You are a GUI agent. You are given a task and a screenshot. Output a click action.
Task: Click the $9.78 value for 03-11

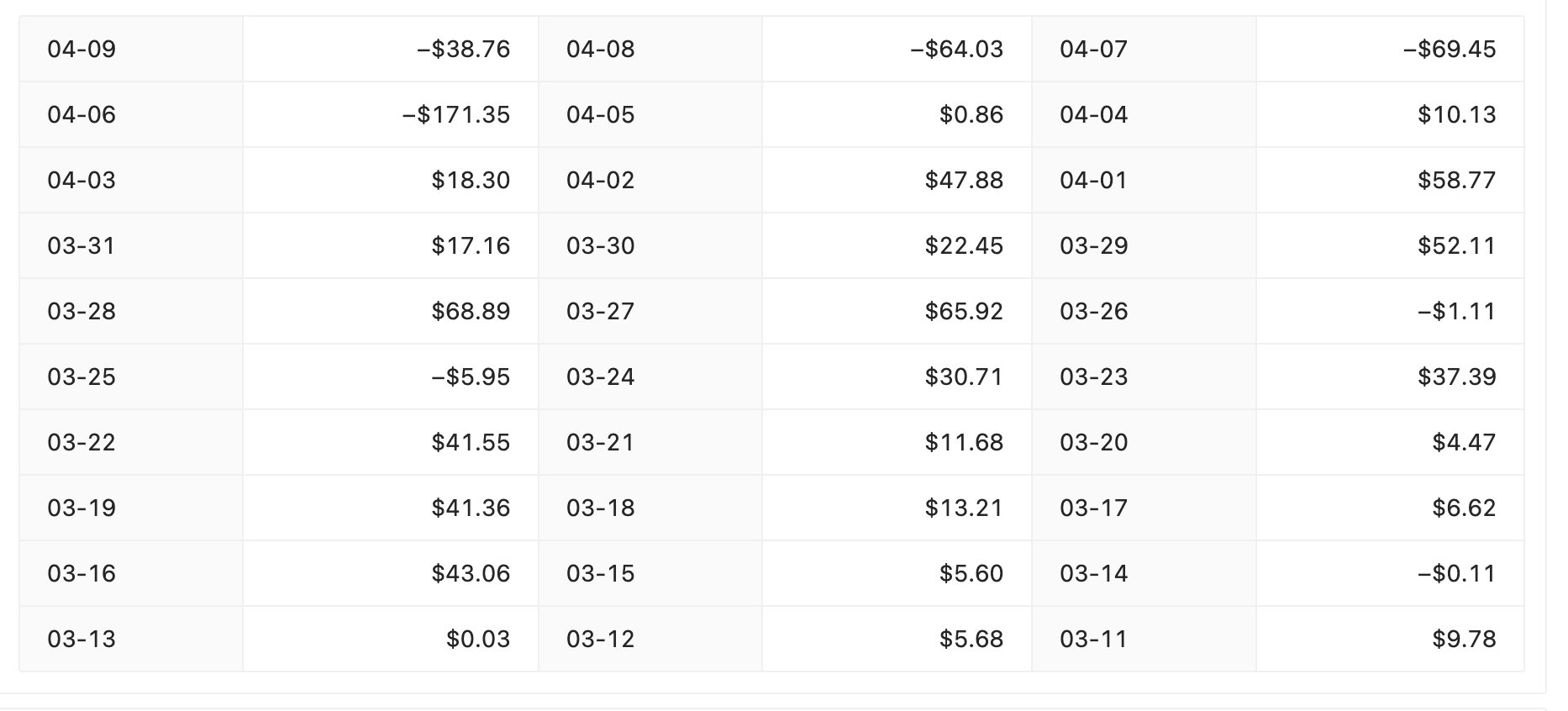1465,639
